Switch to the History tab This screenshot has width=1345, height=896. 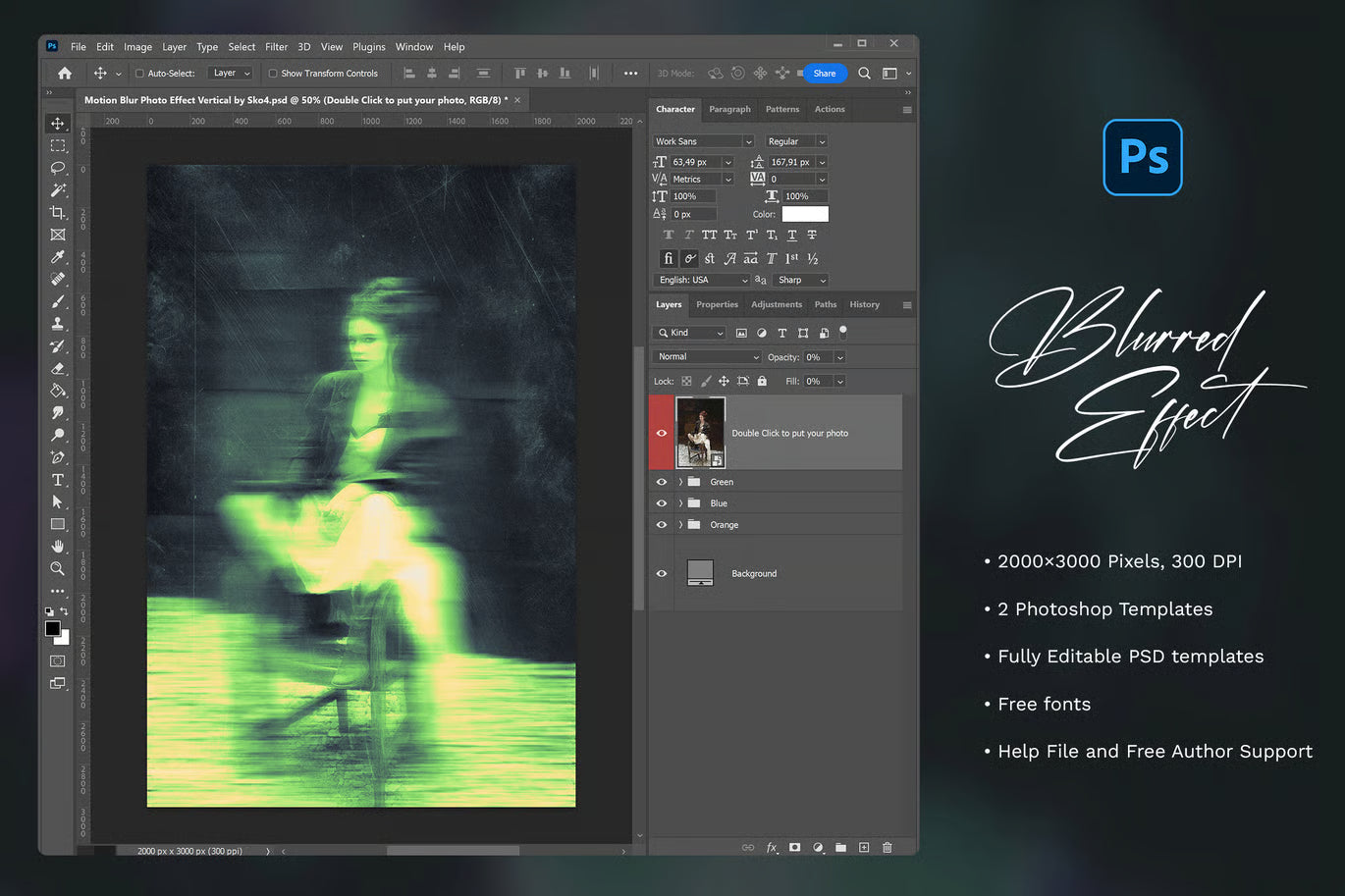tap(864, 304)
